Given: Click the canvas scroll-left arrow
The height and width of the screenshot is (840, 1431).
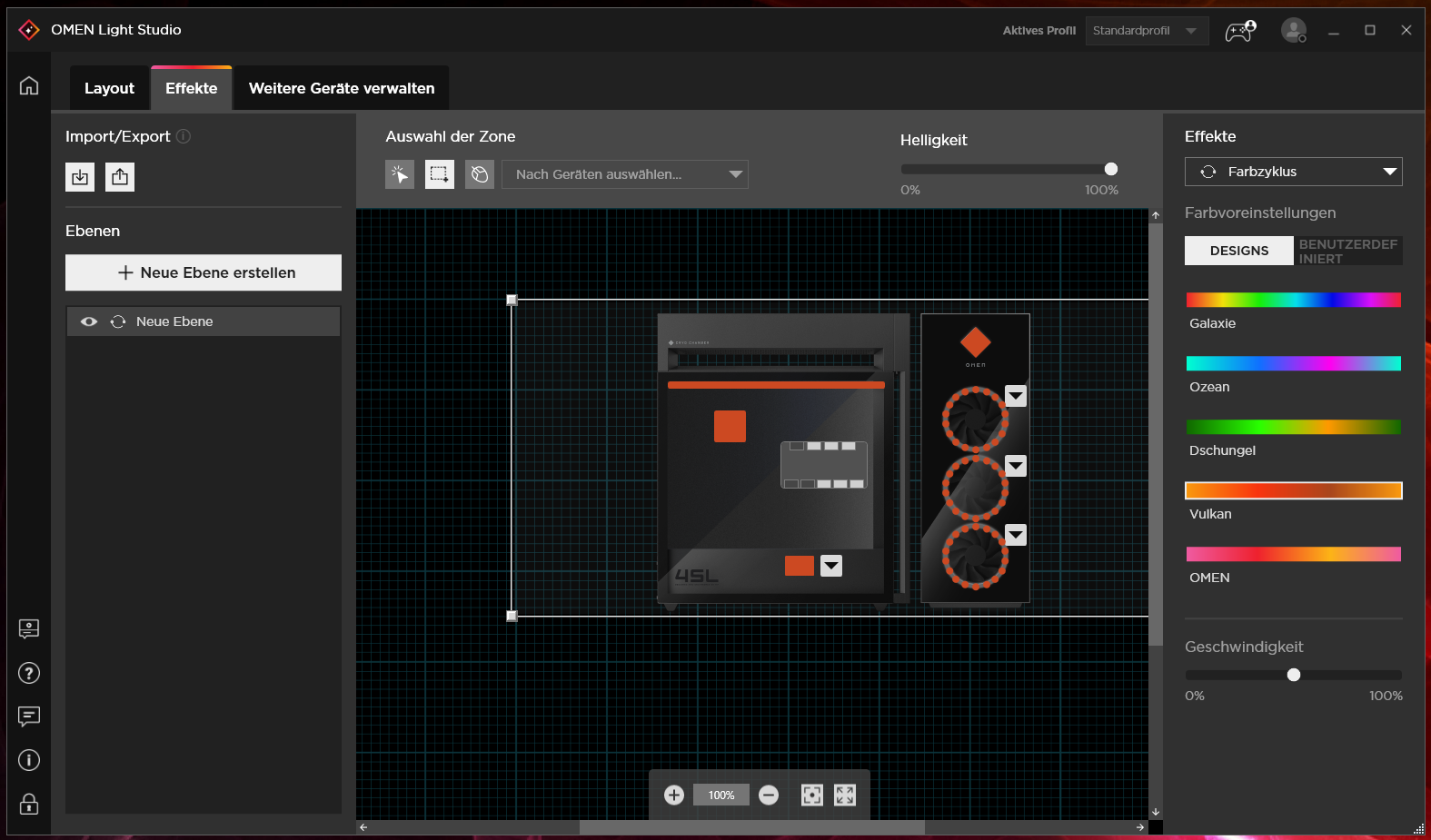Looking at the screenshot, I should [363, 827].
